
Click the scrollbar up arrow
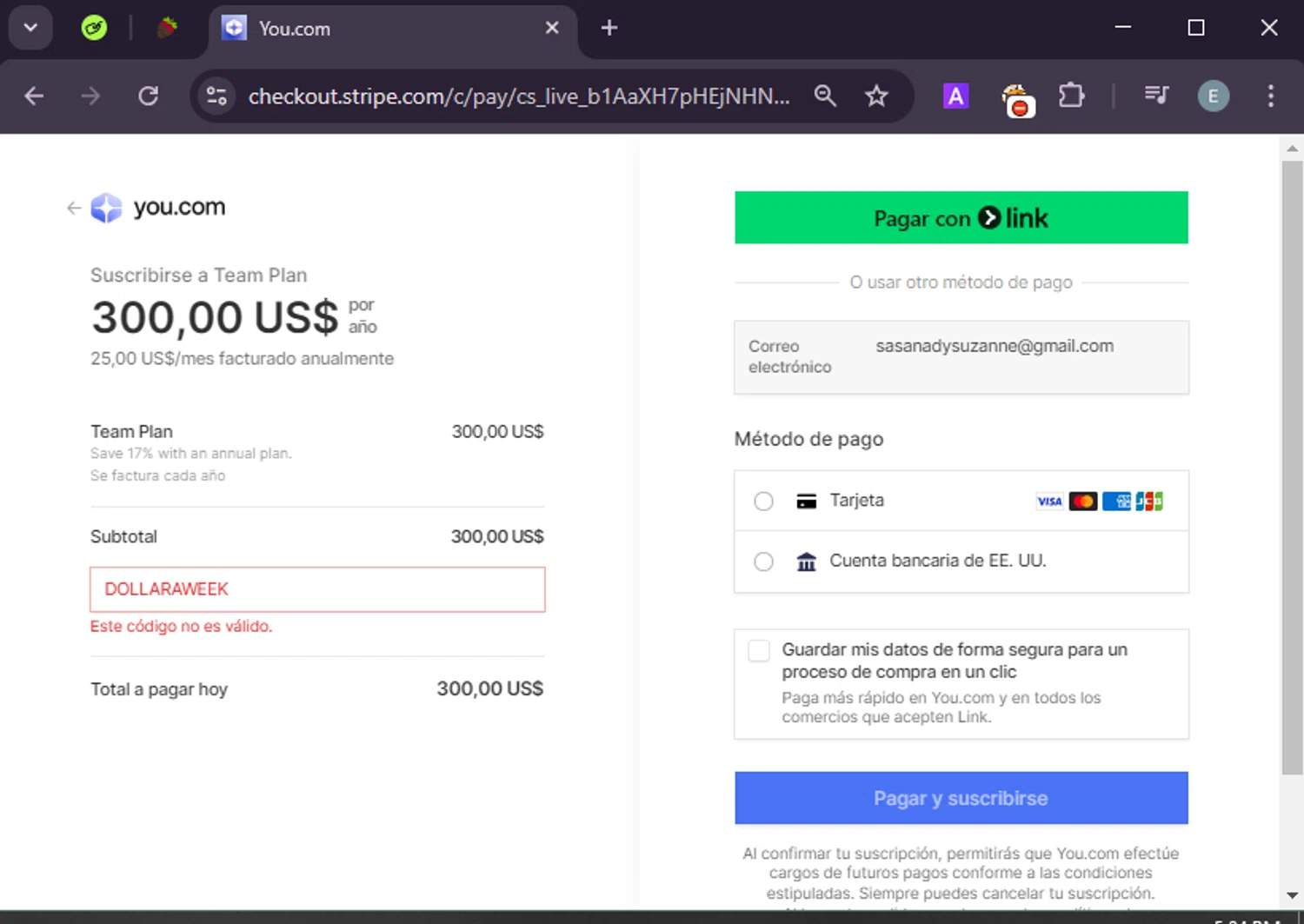[x=1292, y=149]
